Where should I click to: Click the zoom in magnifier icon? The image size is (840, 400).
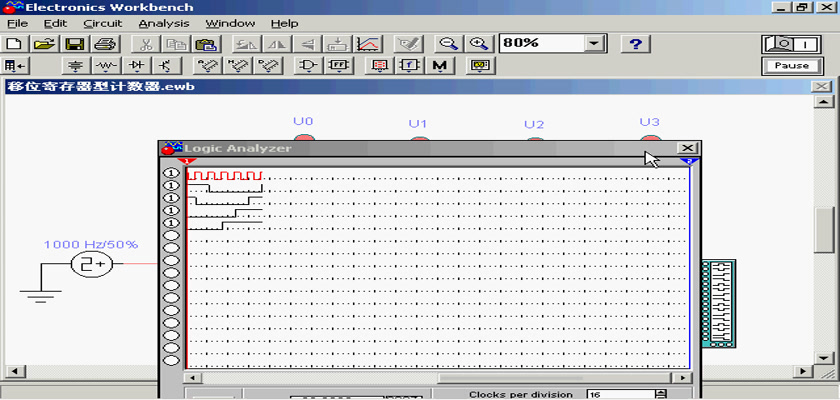pyautogui.click(x=480, y=44)
